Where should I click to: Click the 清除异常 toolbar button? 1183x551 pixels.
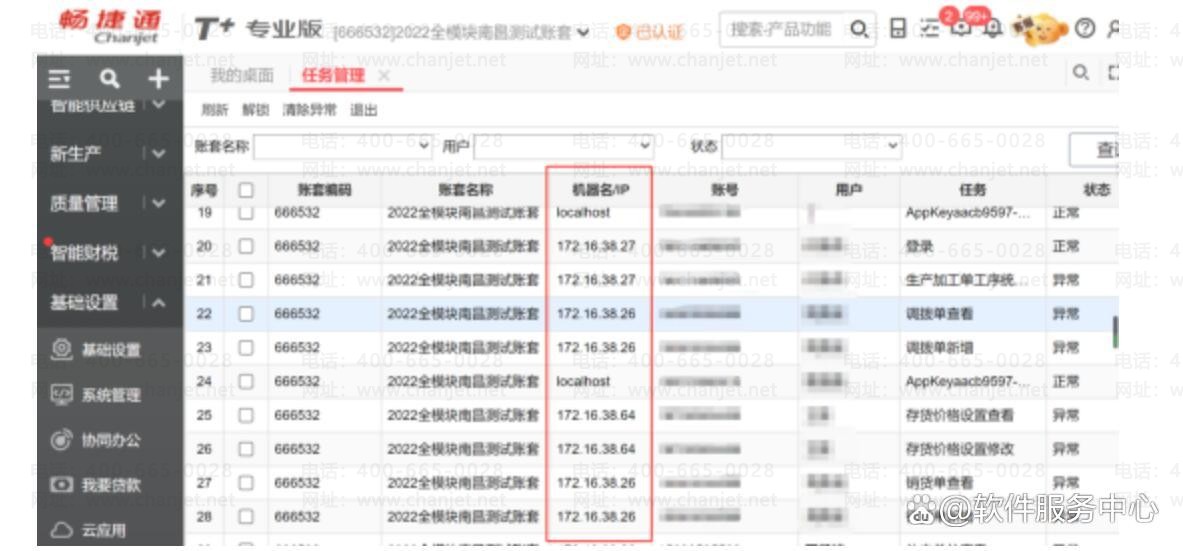(x=309, y=110)
